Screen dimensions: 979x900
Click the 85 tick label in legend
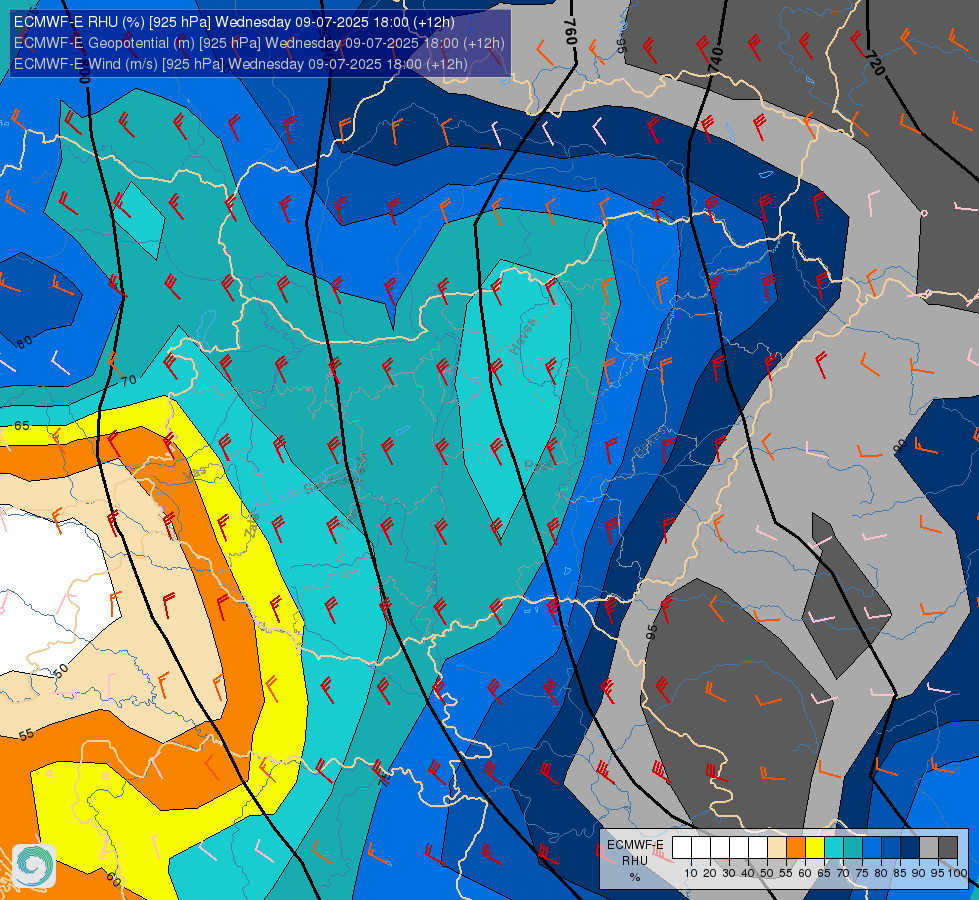[900, 873]
